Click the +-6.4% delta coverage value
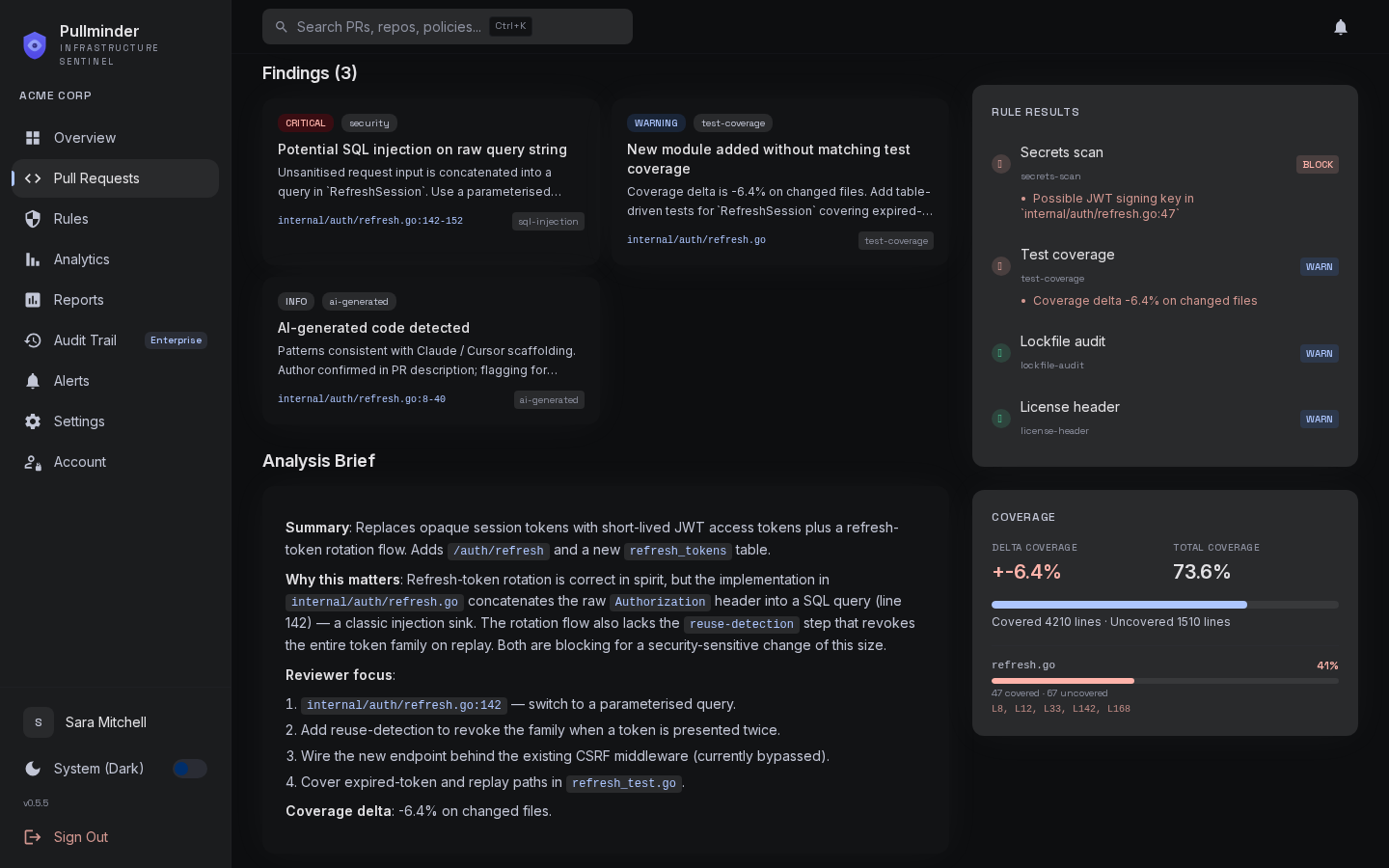This screenshot has width=1389, height=868. coord(1026,572)
